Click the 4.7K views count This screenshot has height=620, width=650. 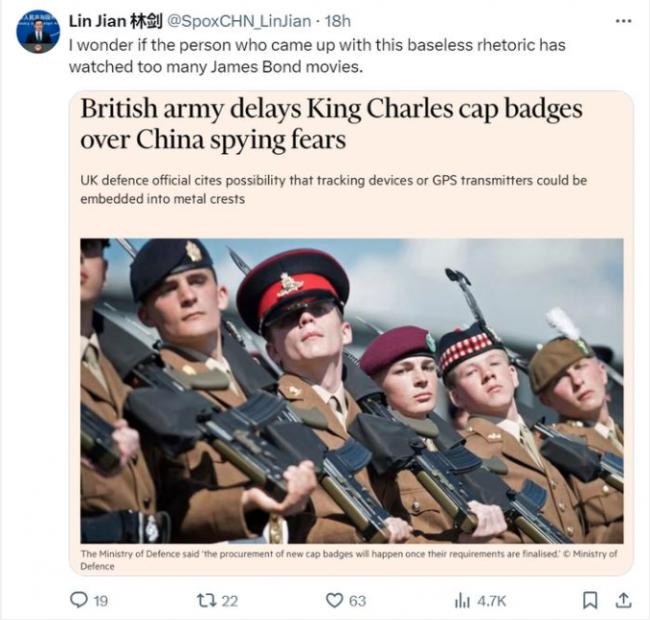(x=492, y=600)
